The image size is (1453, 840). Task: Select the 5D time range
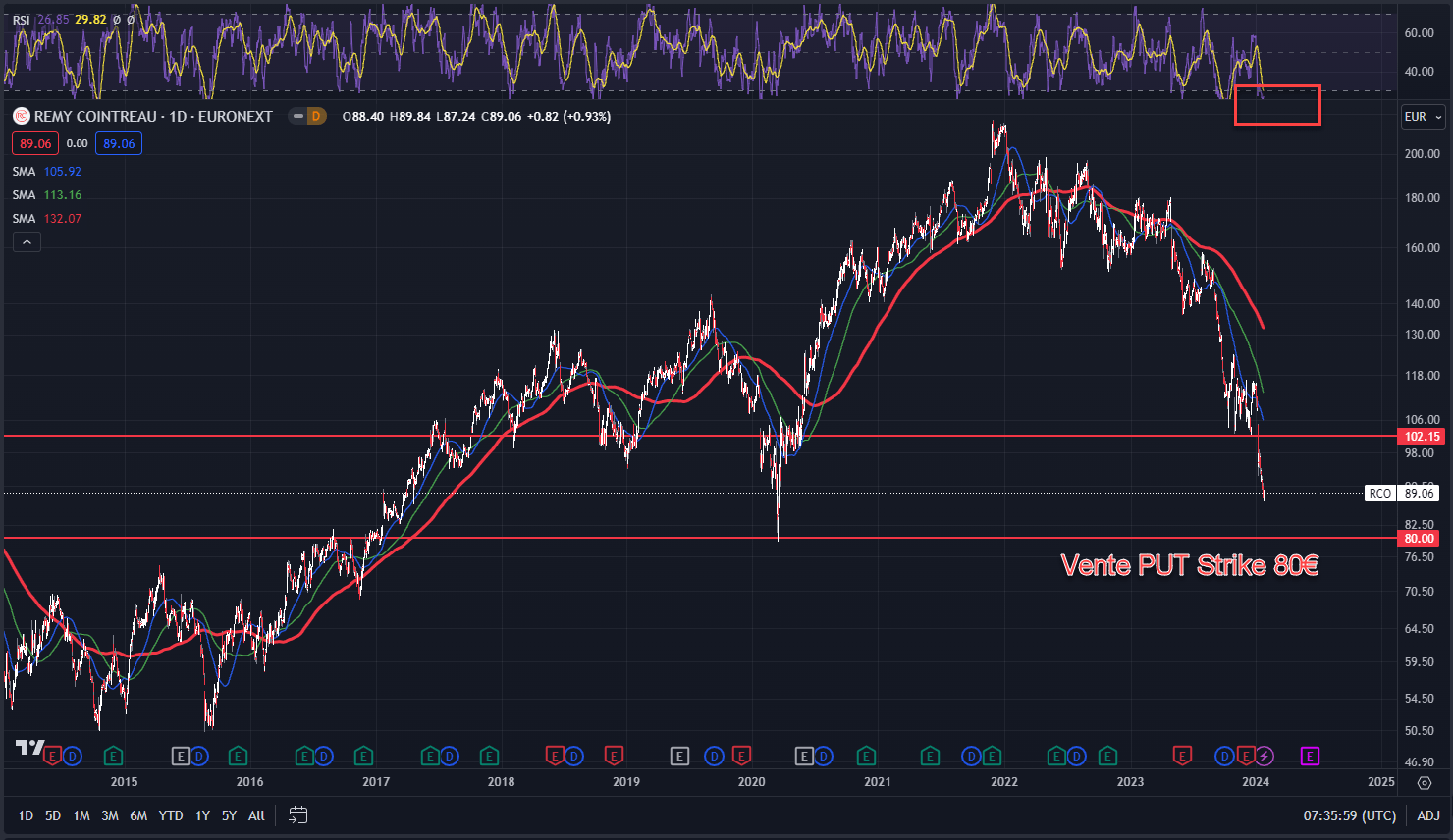53,815
